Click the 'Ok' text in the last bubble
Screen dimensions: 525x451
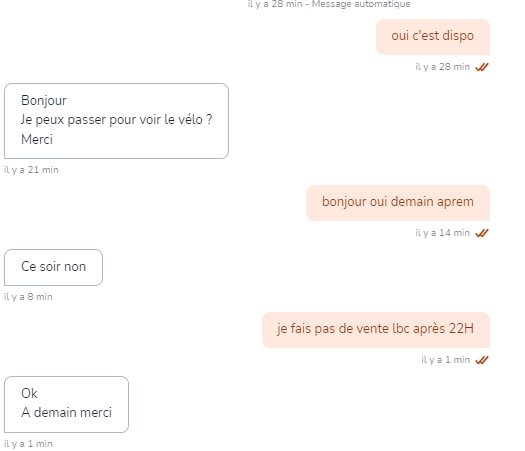tap(29, 393)
